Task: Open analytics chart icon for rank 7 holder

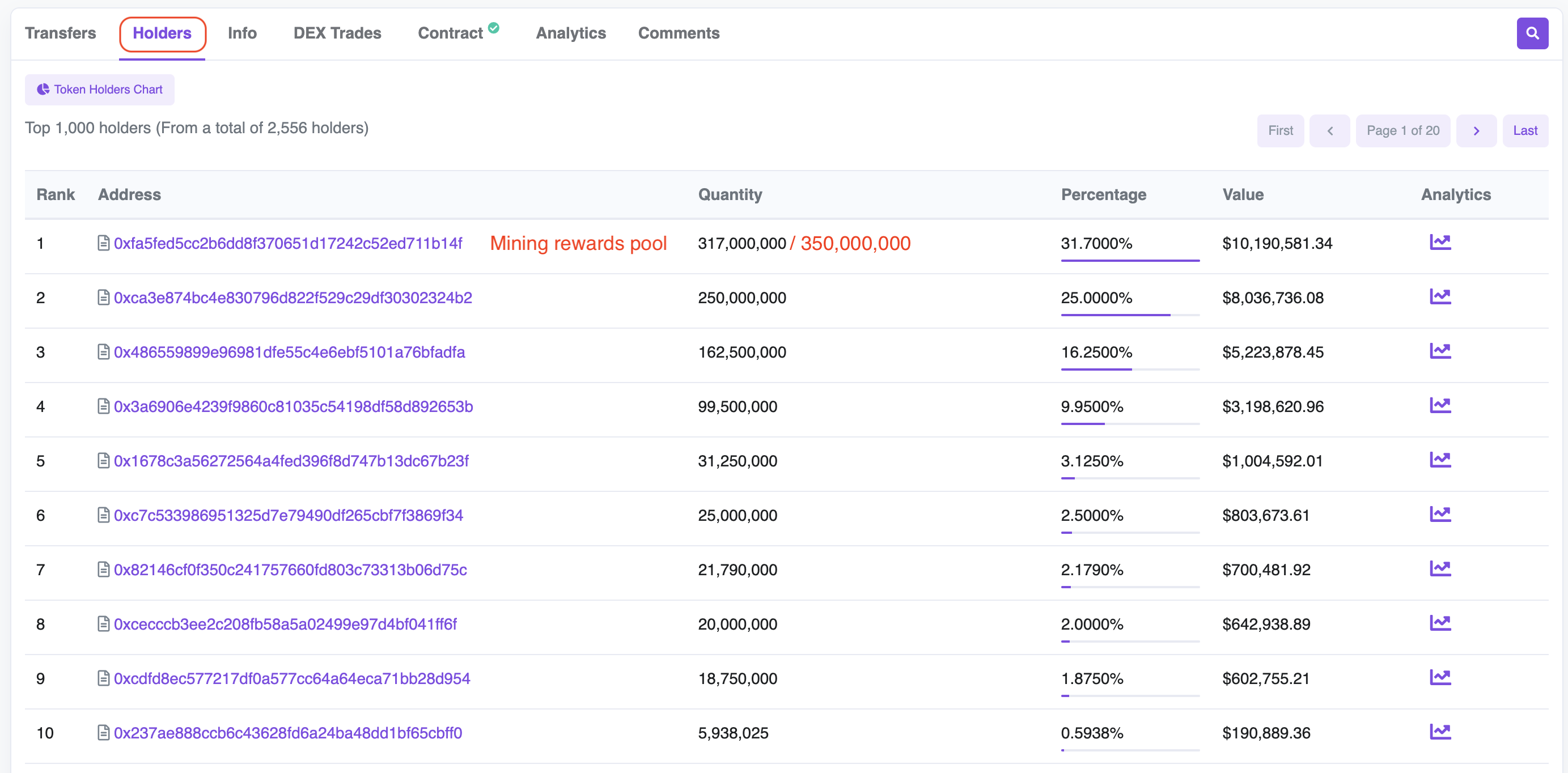Action: point(1439,568)
